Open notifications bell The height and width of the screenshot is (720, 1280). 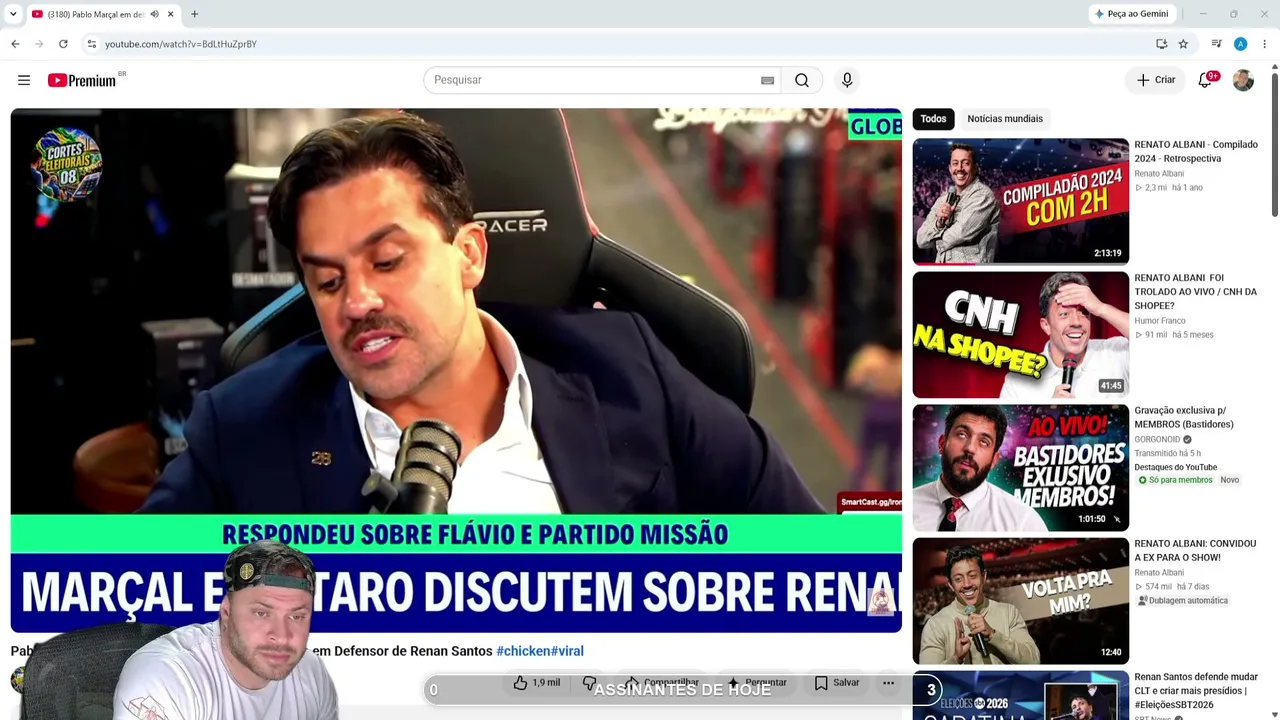tap(1205, 80)
